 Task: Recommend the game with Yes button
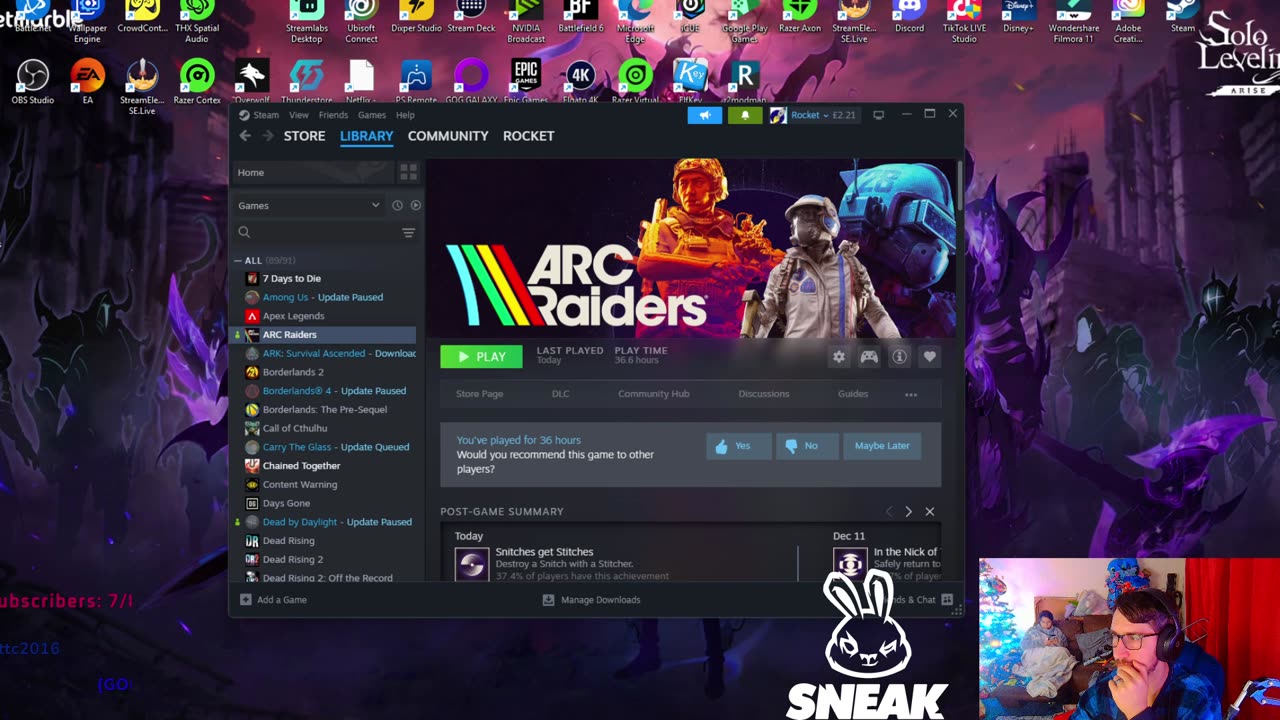(x=738, y=446)
